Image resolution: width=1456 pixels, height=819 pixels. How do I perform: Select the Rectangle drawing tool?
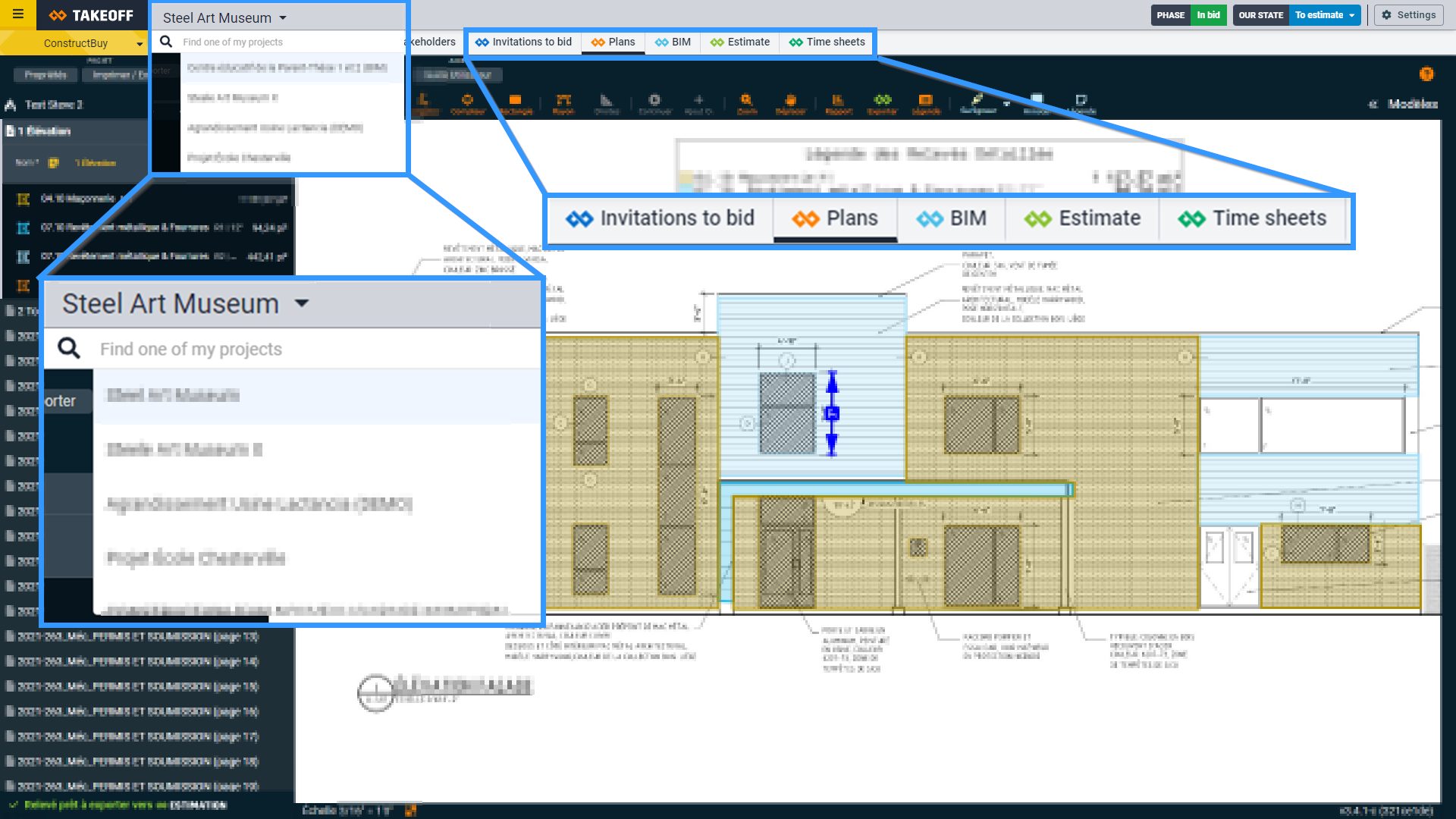[x=516, y=101]
